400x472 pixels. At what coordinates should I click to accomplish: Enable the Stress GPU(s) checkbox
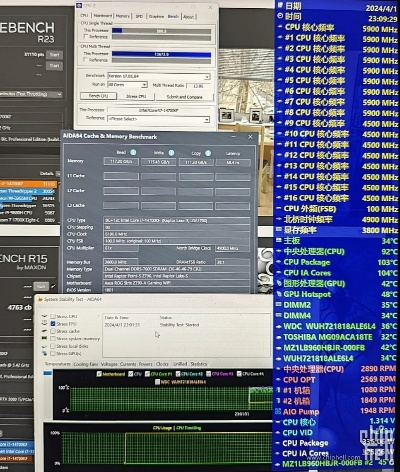tap(53, 353)
